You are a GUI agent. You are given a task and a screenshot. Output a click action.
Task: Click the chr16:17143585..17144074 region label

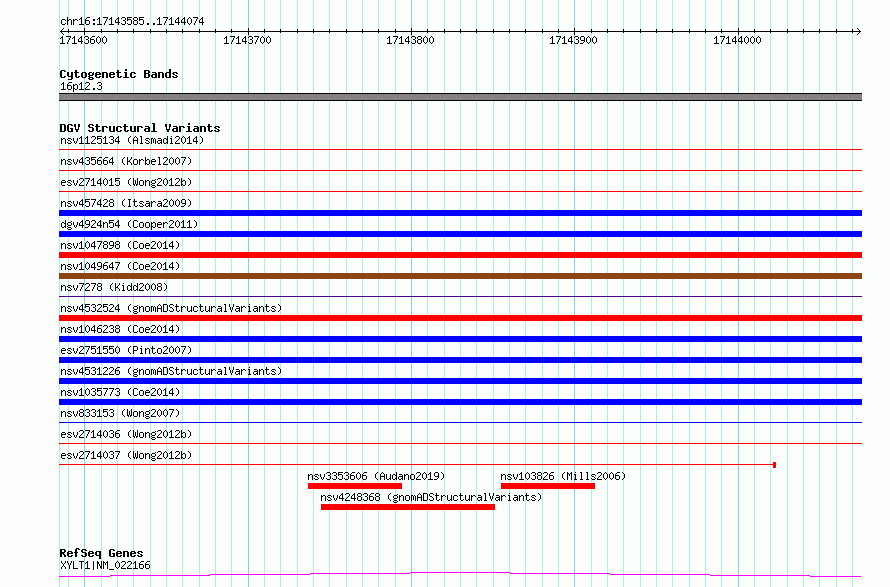click(132, 21)
